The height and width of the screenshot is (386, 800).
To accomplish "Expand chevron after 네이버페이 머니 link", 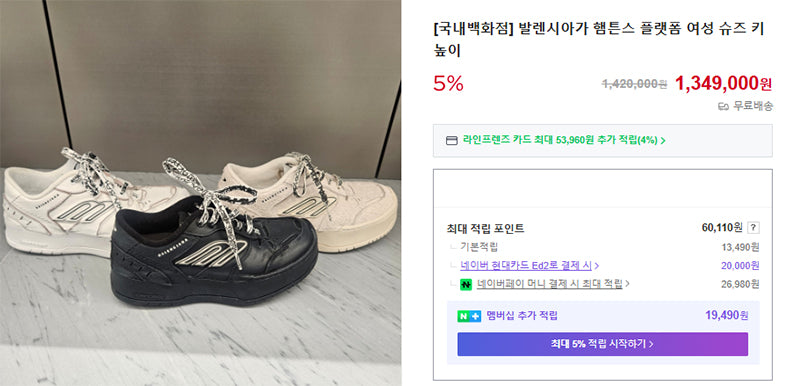I will (627, 284).
